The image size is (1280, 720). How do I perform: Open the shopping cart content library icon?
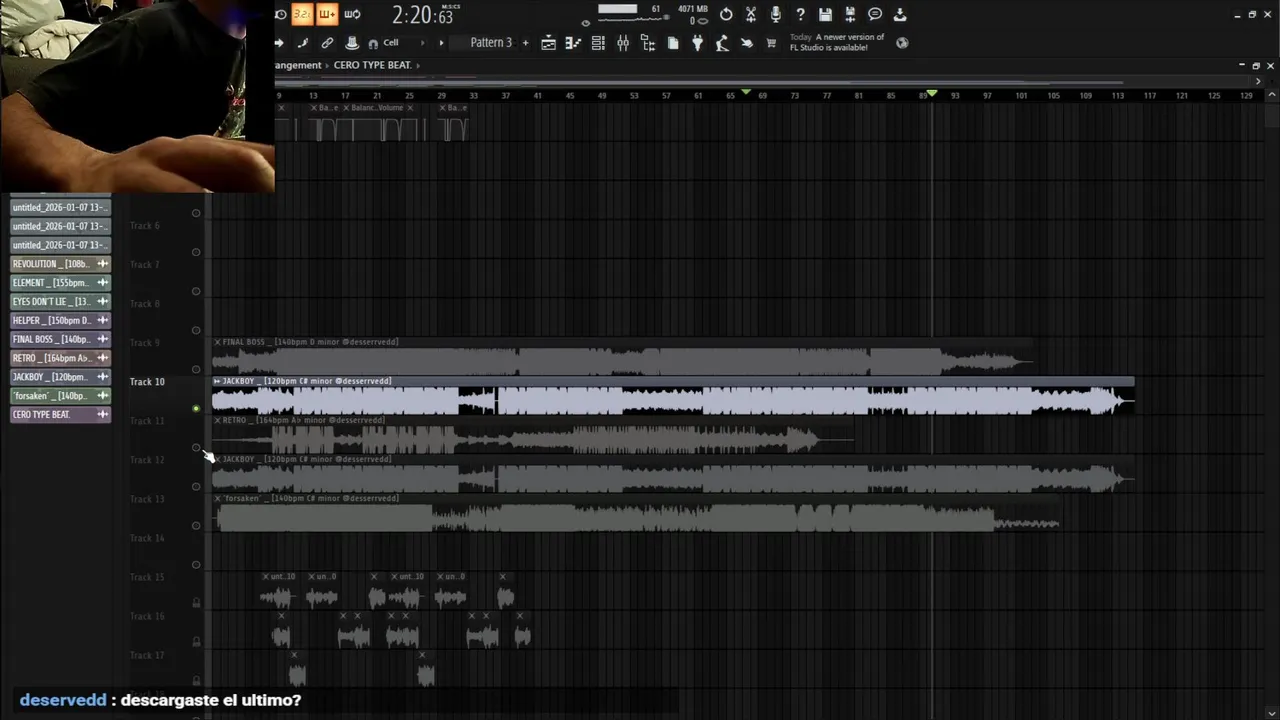771,43
